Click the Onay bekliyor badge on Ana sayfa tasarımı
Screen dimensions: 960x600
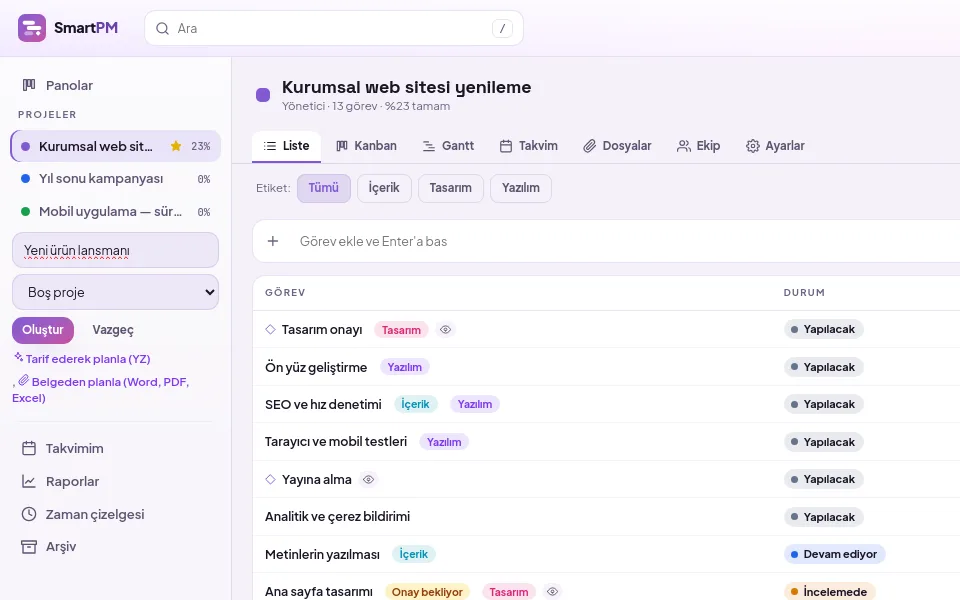point(427,592)
